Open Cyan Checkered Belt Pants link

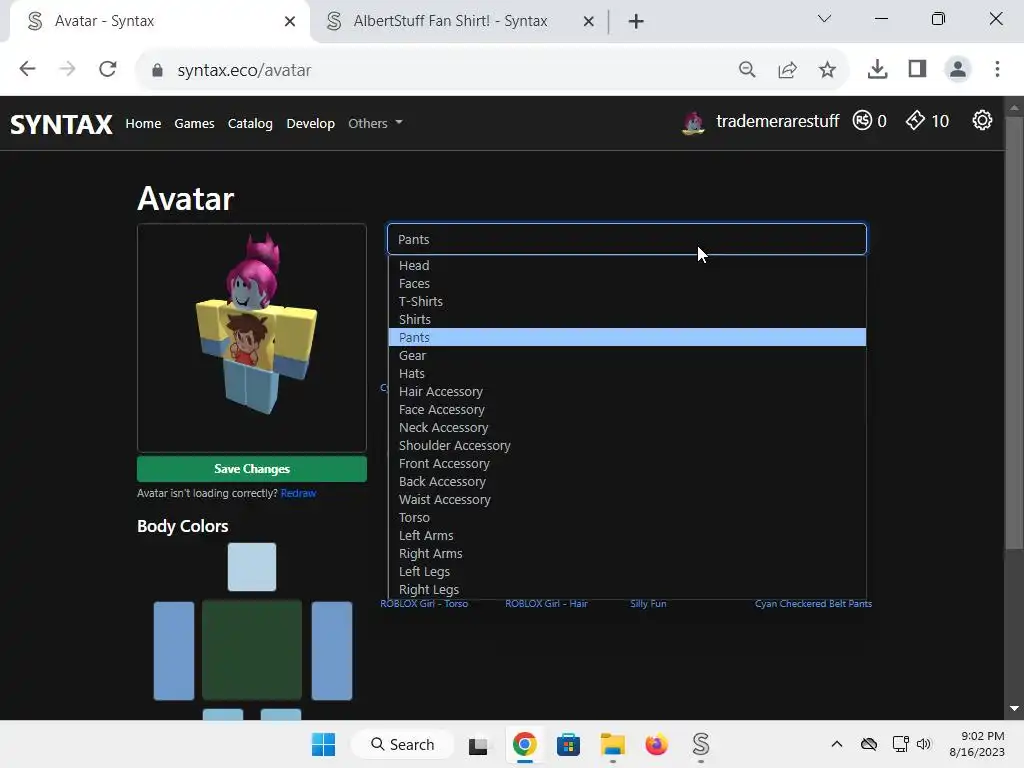(x=813, y=603)
